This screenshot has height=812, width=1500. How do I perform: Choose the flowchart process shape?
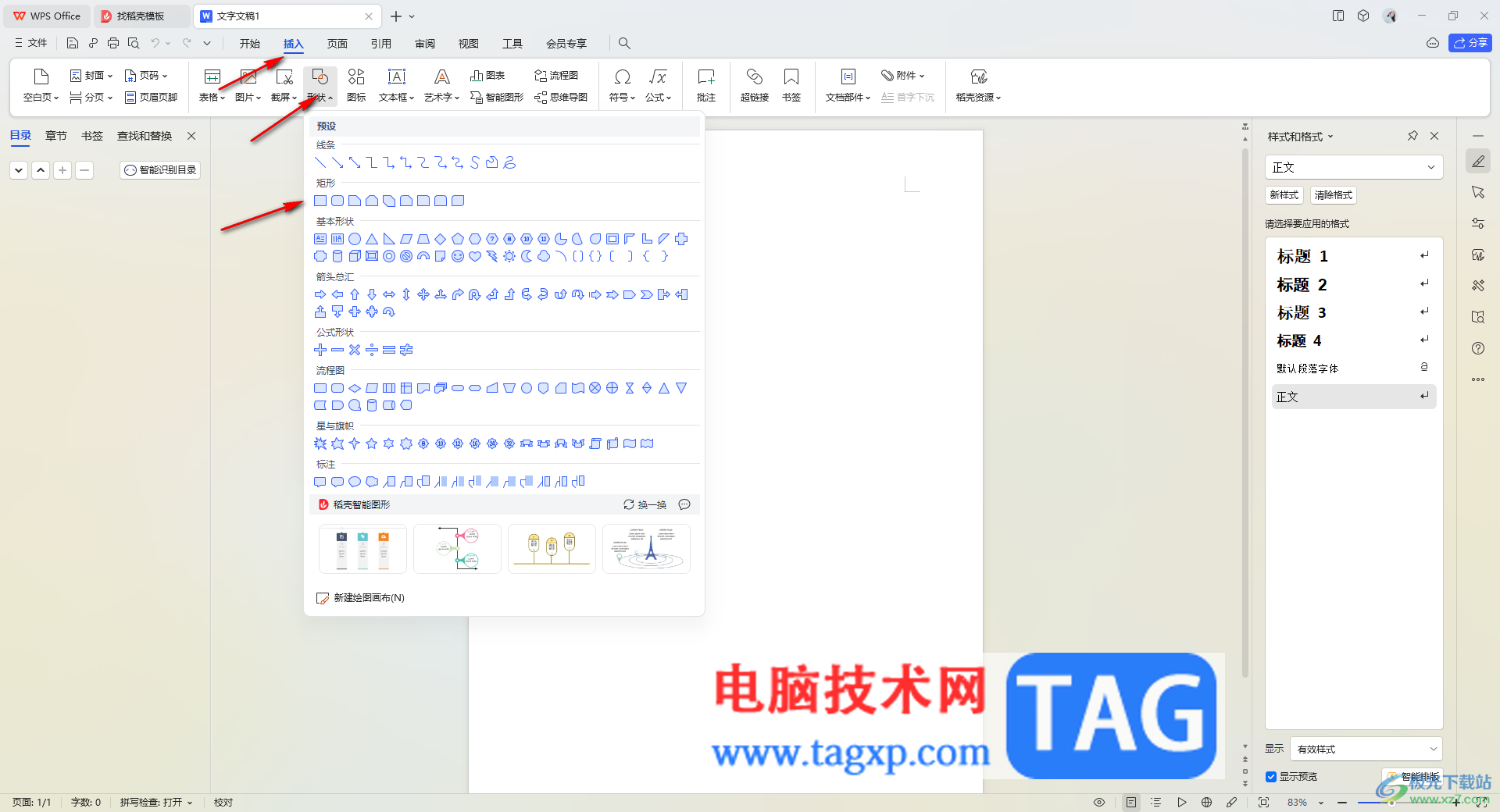[x=320, y=389]
